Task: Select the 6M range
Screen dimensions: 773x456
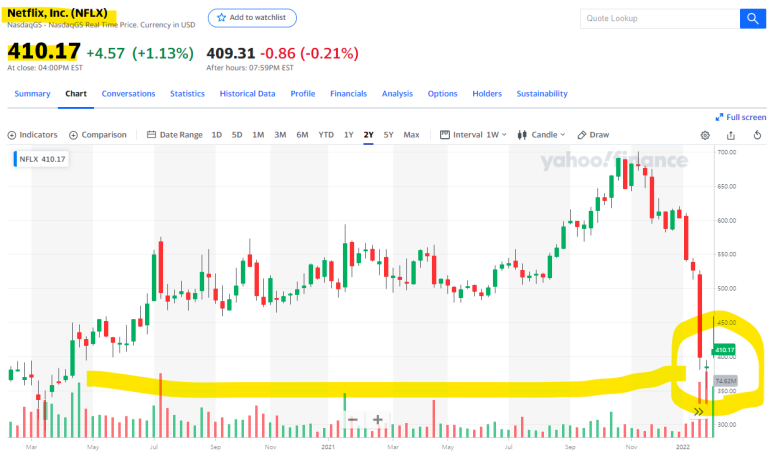Action: (302, 135)
